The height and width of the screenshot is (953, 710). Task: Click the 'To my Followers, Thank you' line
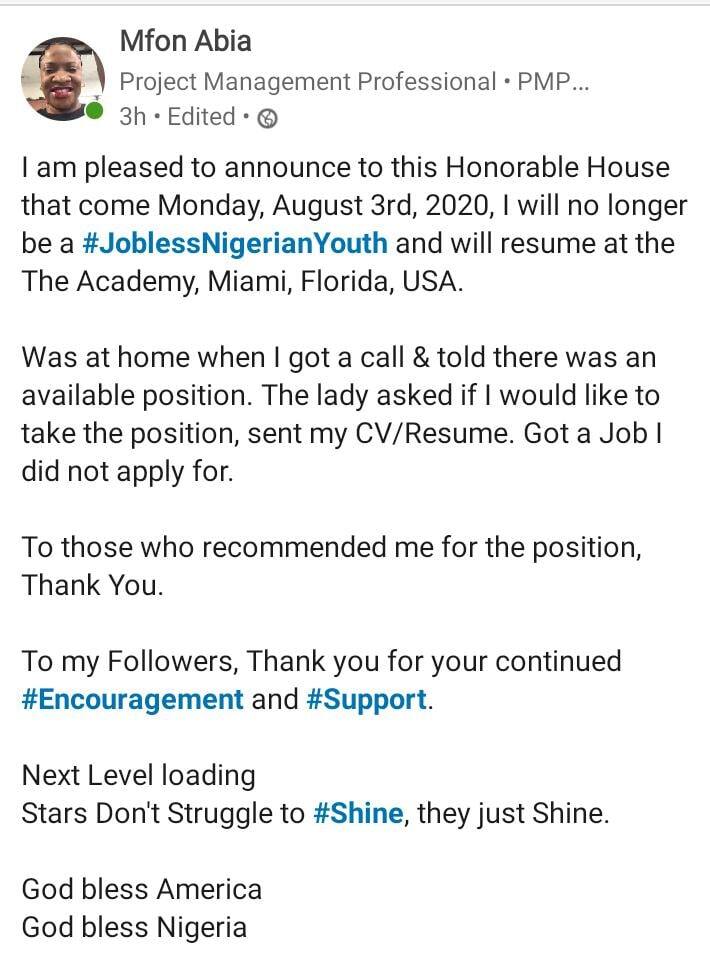(x=322, y=661)
